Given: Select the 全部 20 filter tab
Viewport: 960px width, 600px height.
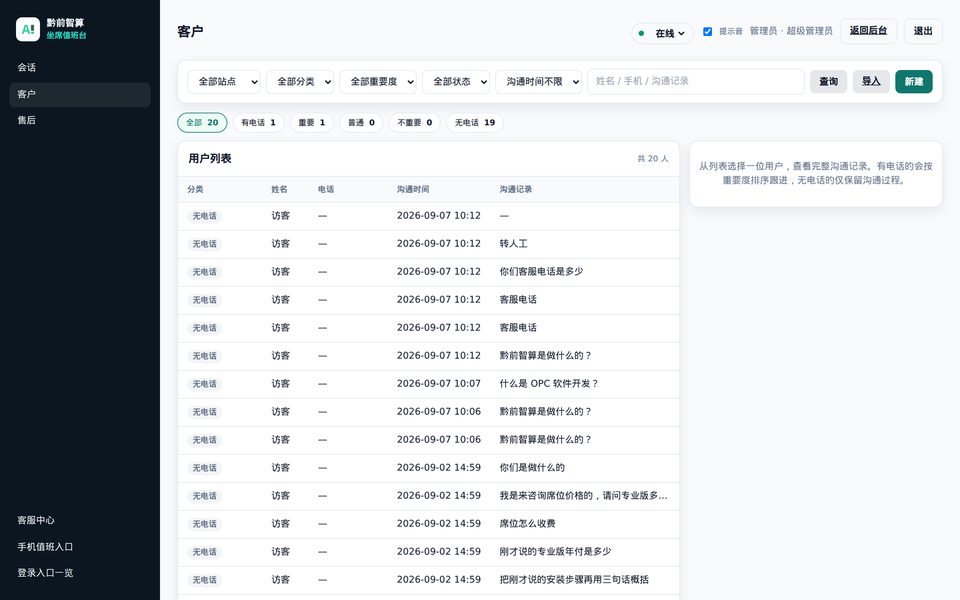Looking at the screenshot, I should click(202, 122).
